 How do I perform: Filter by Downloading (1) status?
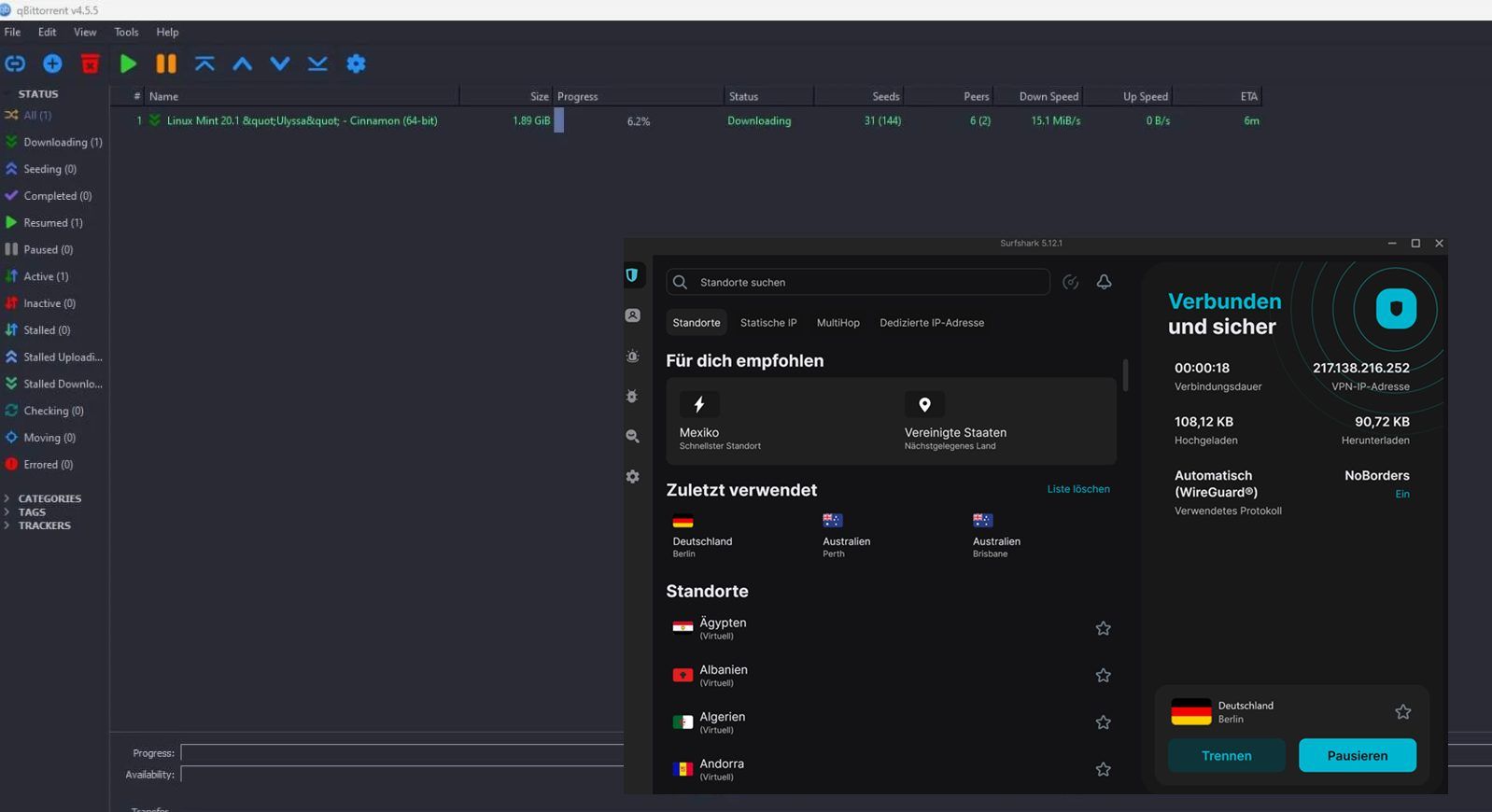tap(53, 142)
